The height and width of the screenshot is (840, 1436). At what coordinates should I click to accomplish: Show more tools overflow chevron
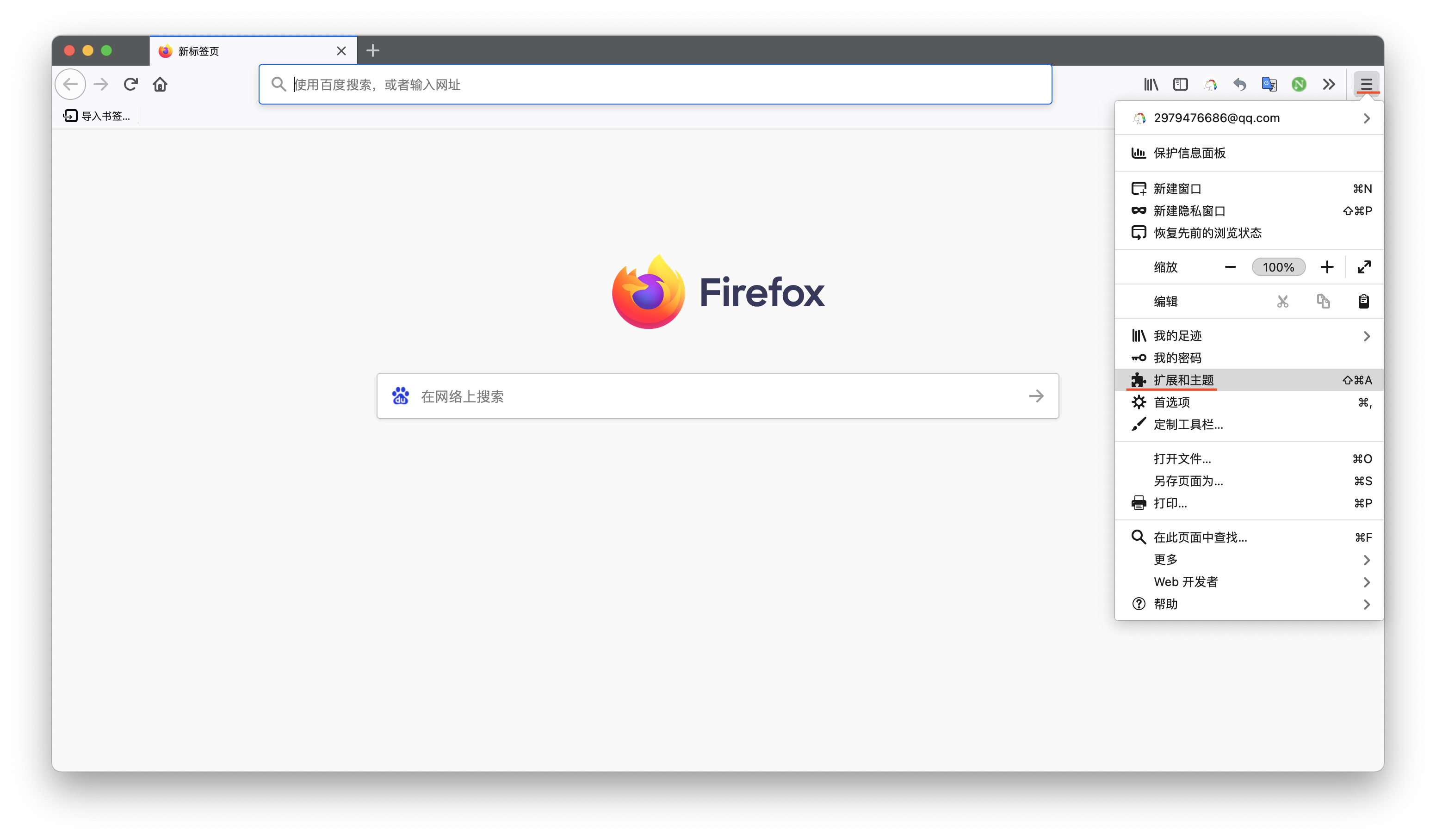[x=1329, y=84]
